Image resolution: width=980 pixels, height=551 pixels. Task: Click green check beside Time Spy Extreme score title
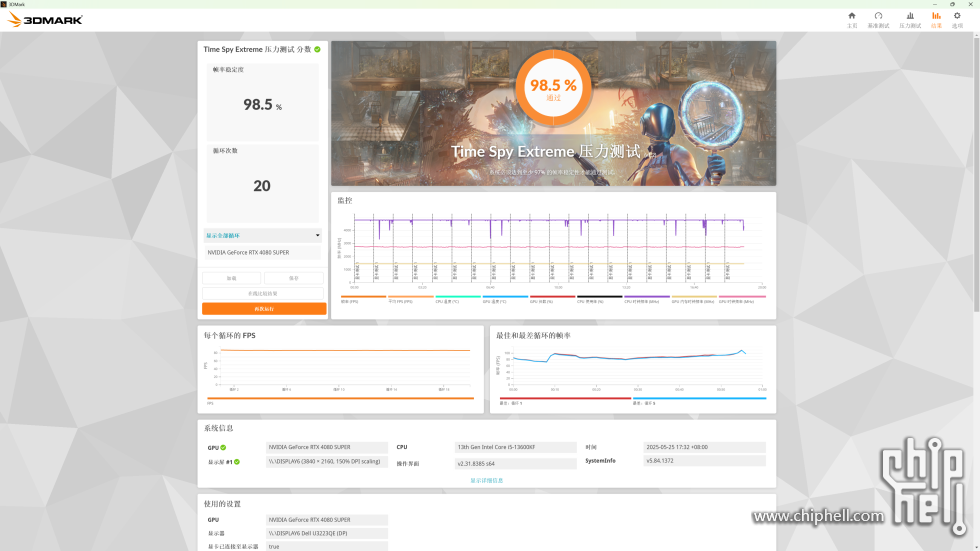(x=318, y=49)
